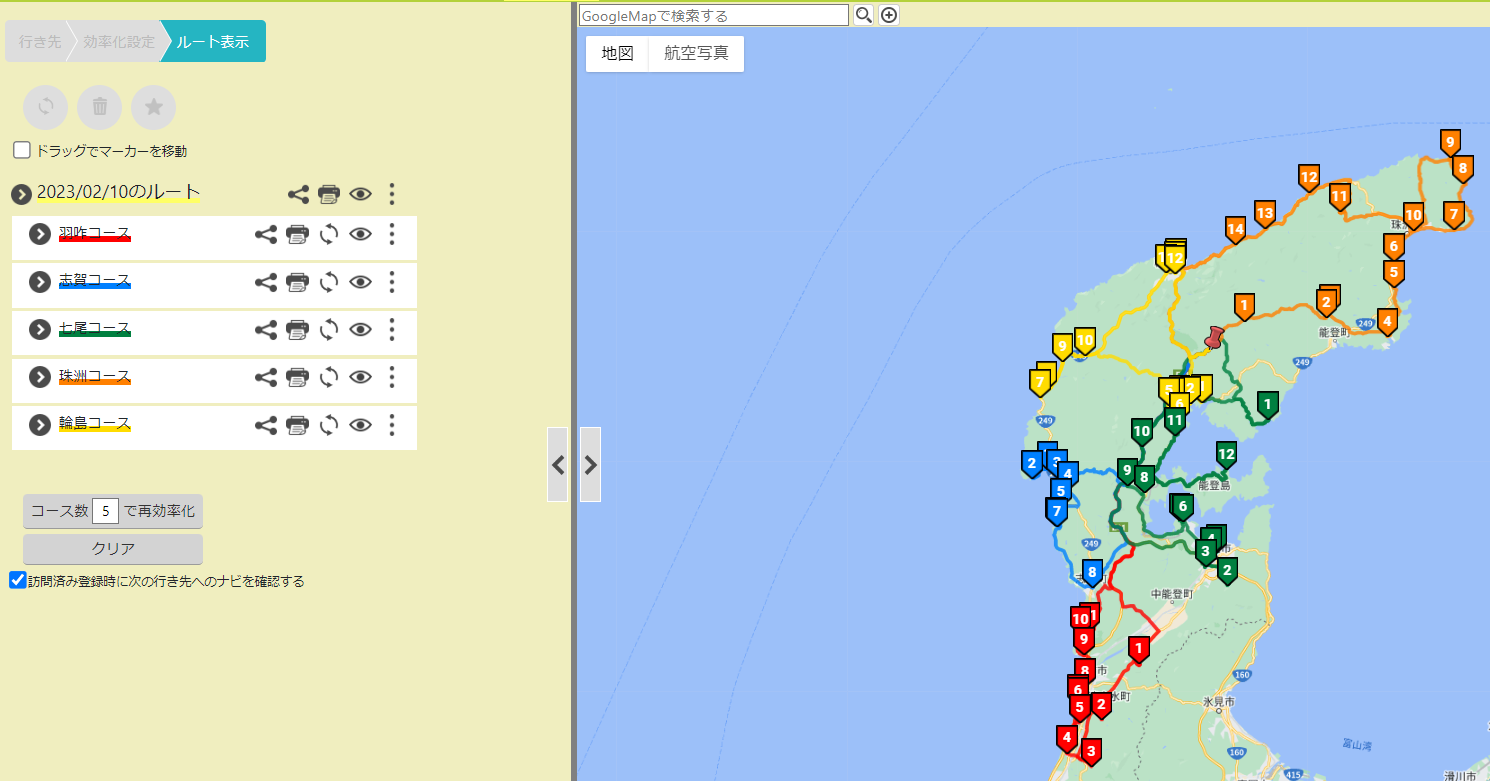Enable ドラッグでマーカーを移動 checkbox

click(x=22, y=150)
